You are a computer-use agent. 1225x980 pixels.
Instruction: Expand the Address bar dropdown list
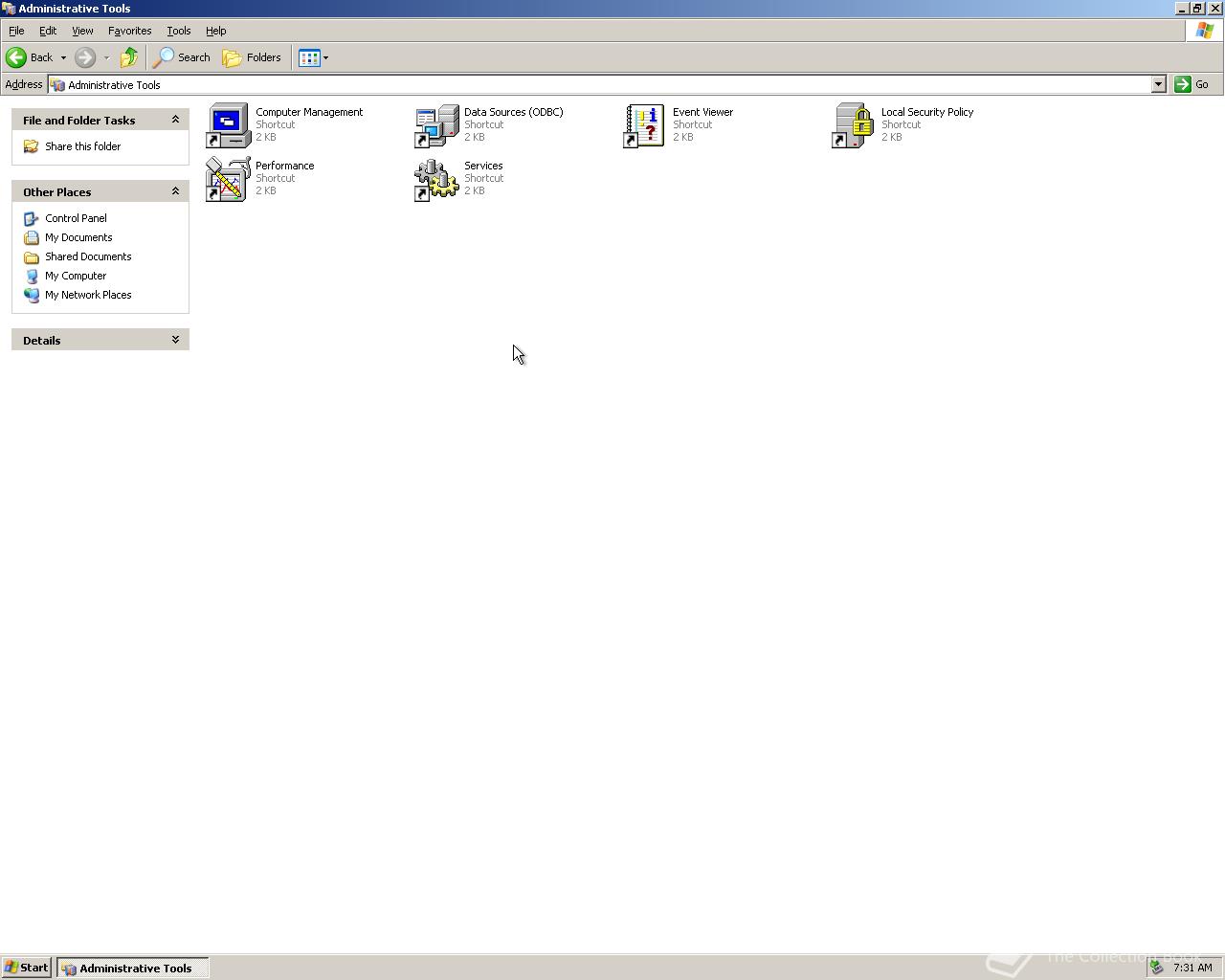pos(1158,84)
